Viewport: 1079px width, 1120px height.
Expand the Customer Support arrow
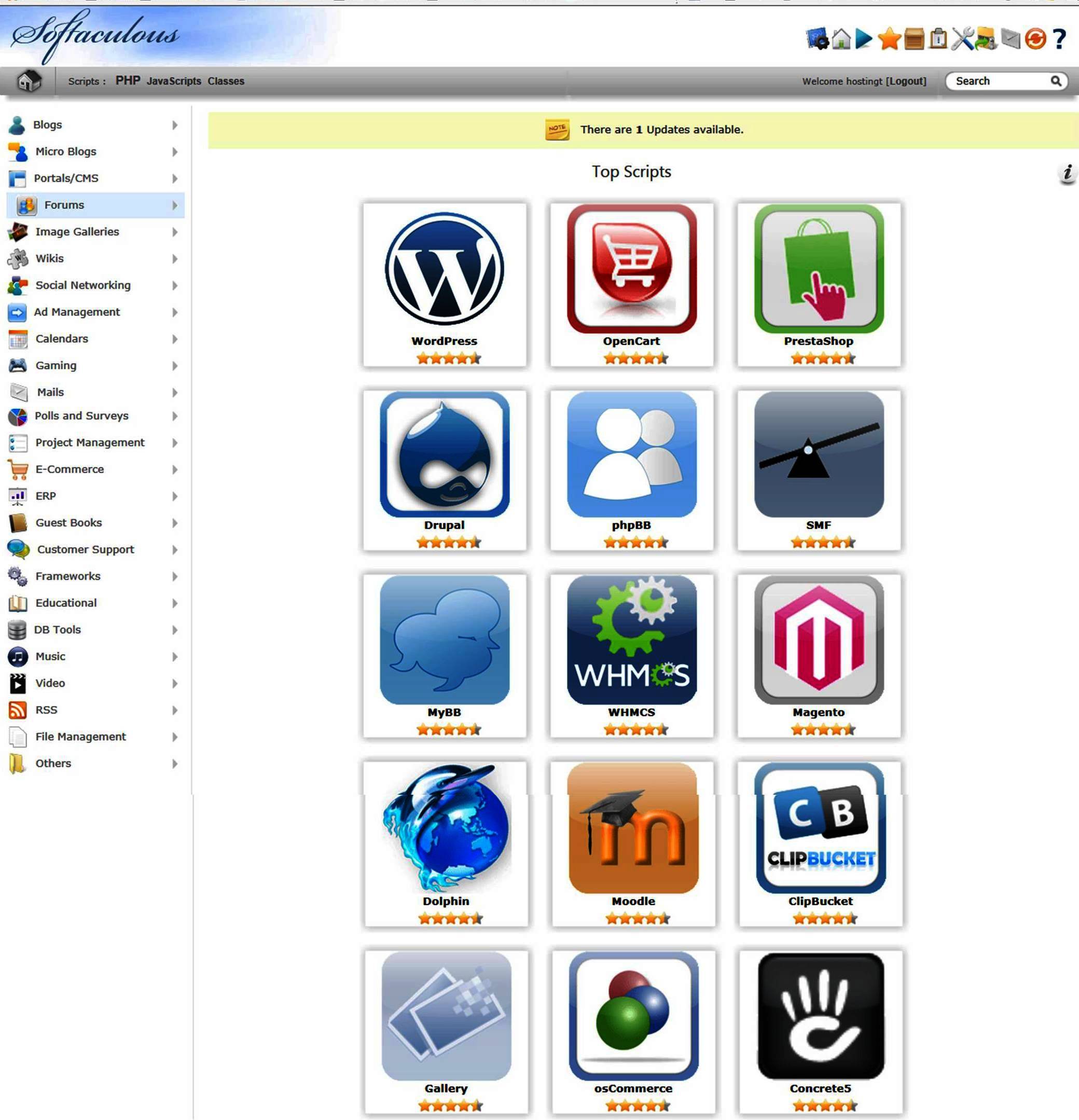pyautogui.click(x=175, y=550)
